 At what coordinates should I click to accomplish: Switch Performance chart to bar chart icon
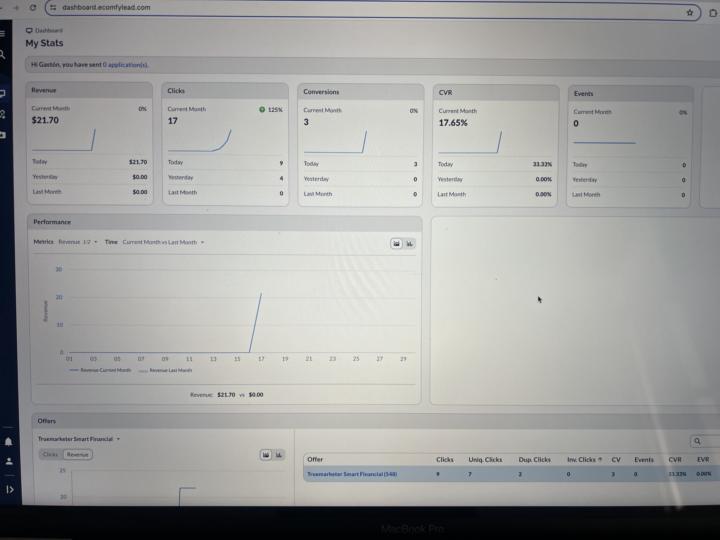(x=410, y=243)
